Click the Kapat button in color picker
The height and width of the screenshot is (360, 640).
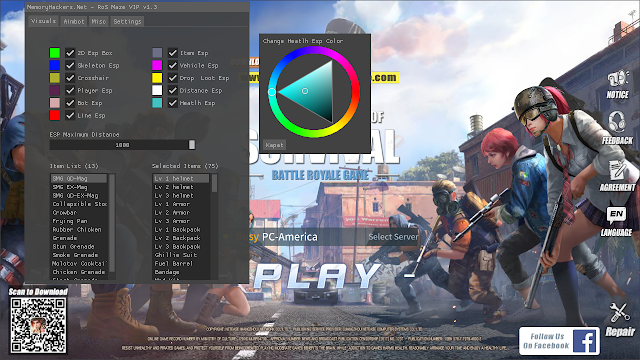click(274, 145)
